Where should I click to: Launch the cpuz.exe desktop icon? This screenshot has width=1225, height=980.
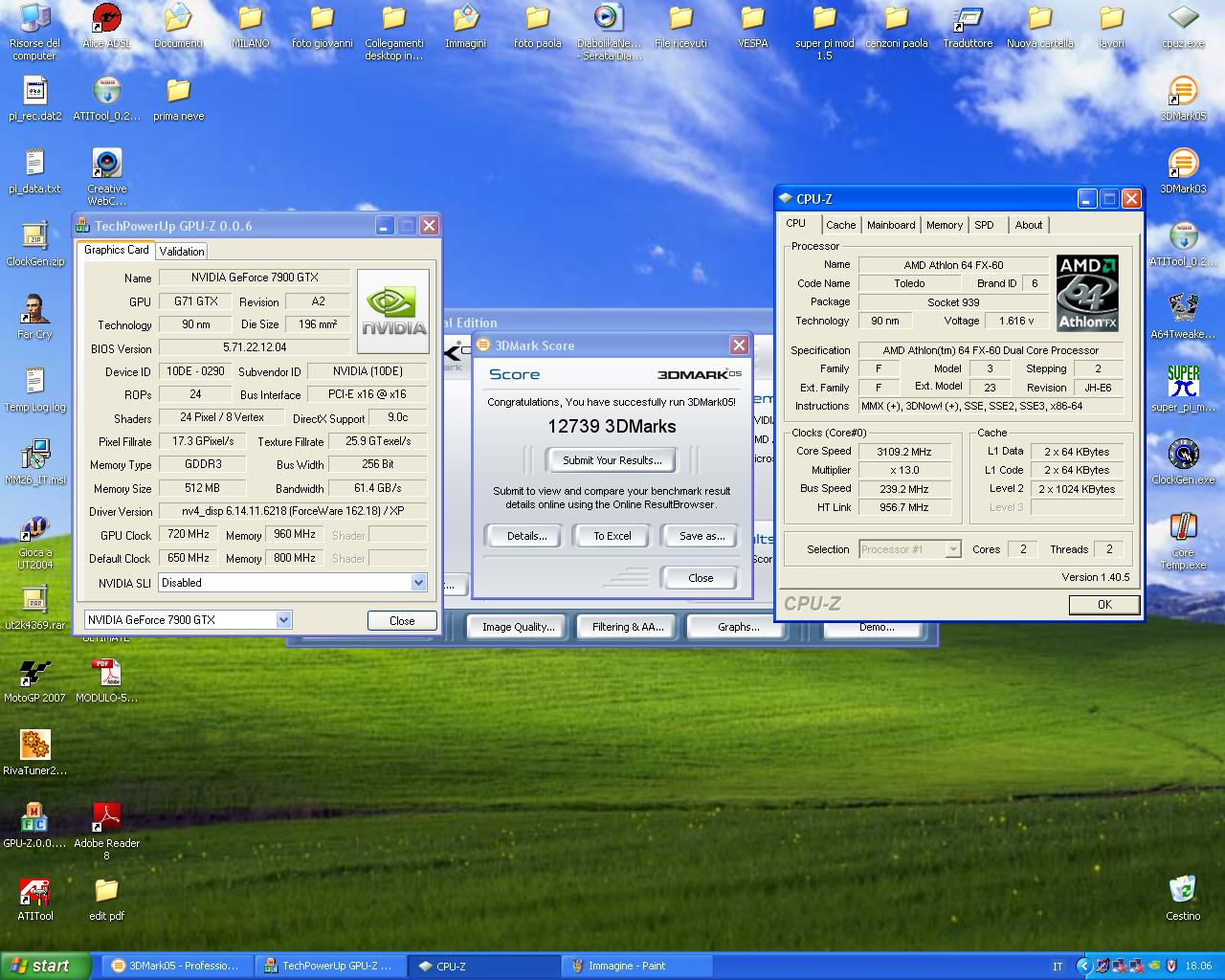coord(1183,27)
